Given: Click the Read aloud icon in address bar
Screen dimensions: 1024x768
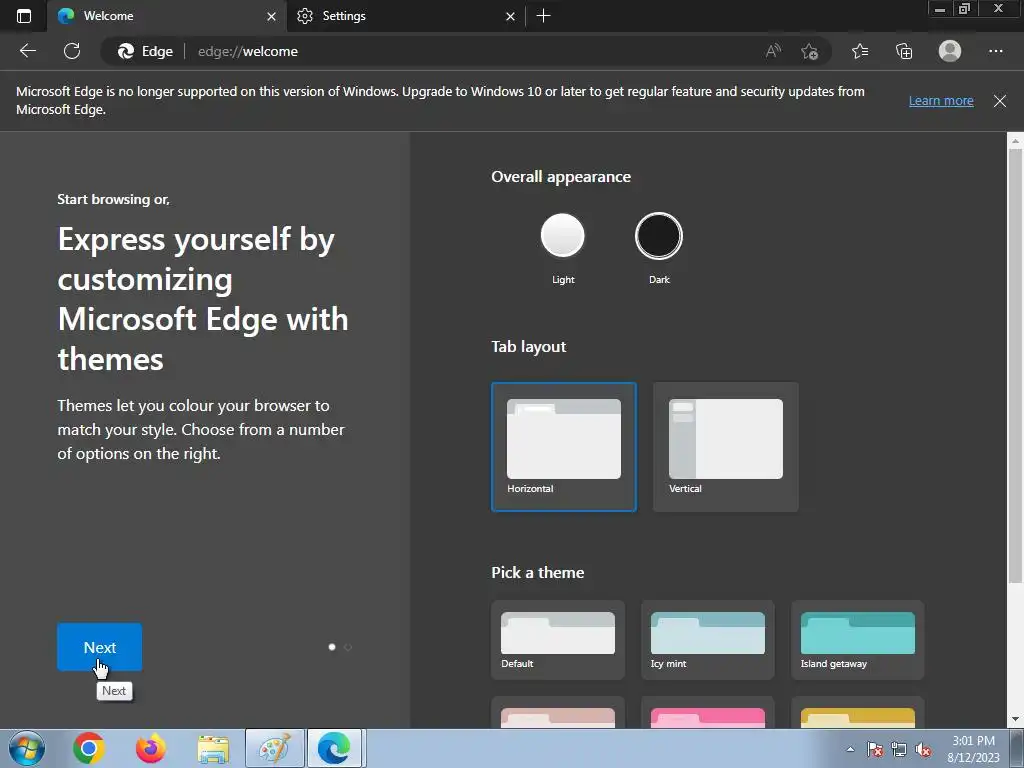Looking at the screenshot, I should (x=773, y=51).
